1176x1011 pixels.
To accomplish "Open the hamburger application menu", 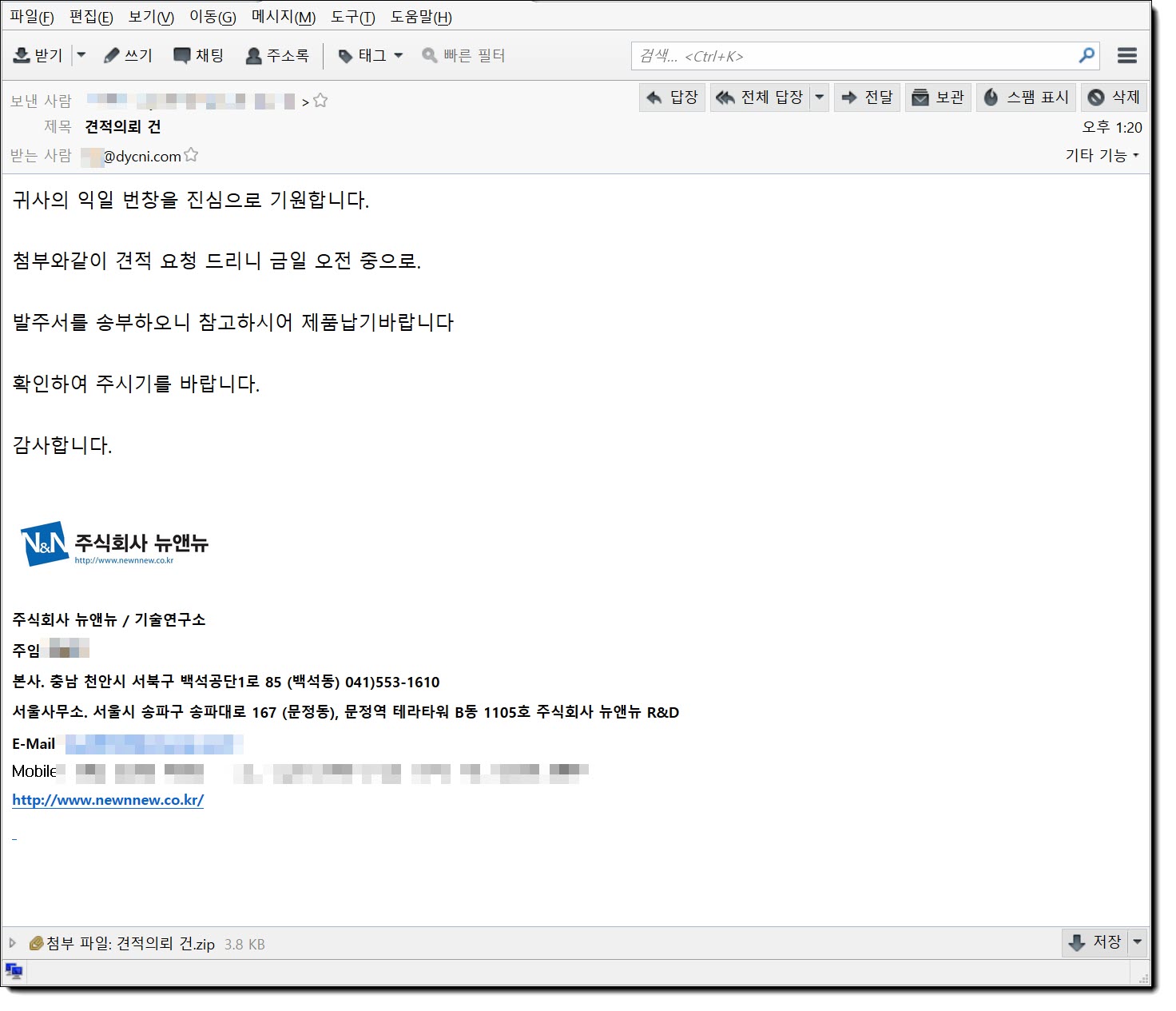I will pos(1127,55).
